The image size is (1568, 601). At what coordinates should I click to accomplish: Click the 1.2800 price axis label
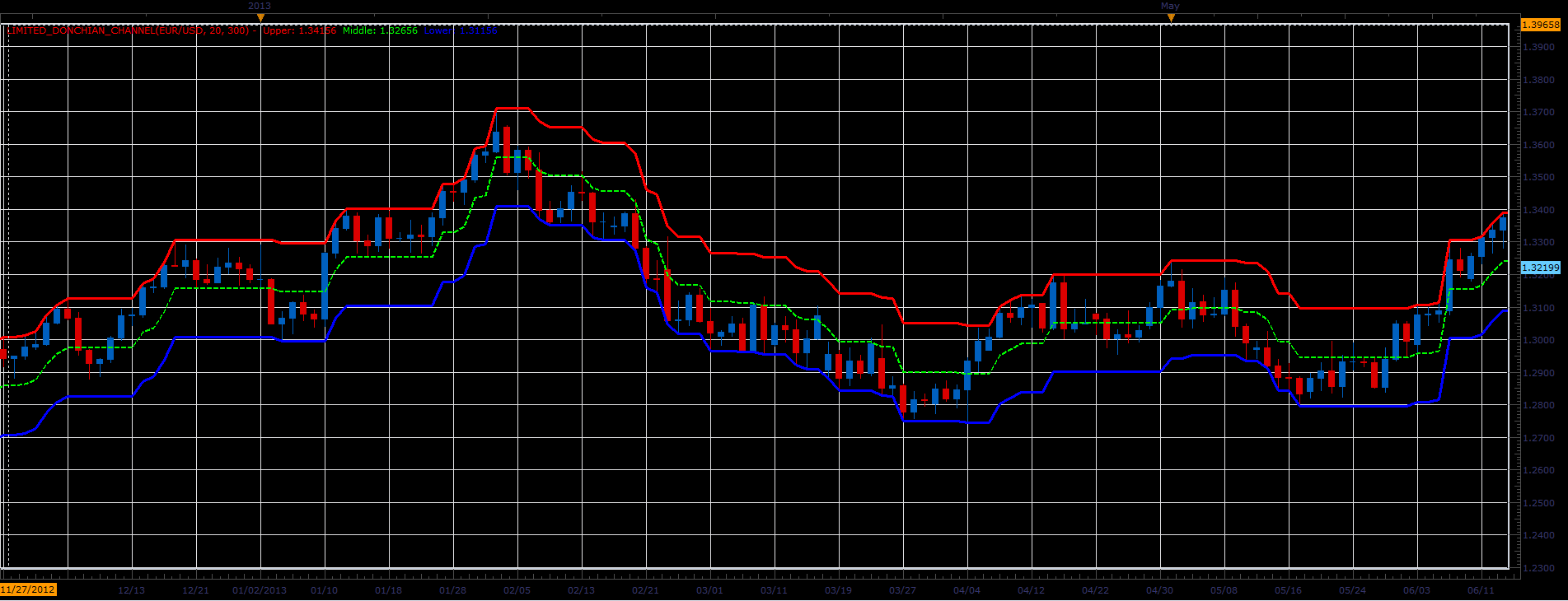(1539, 405)
